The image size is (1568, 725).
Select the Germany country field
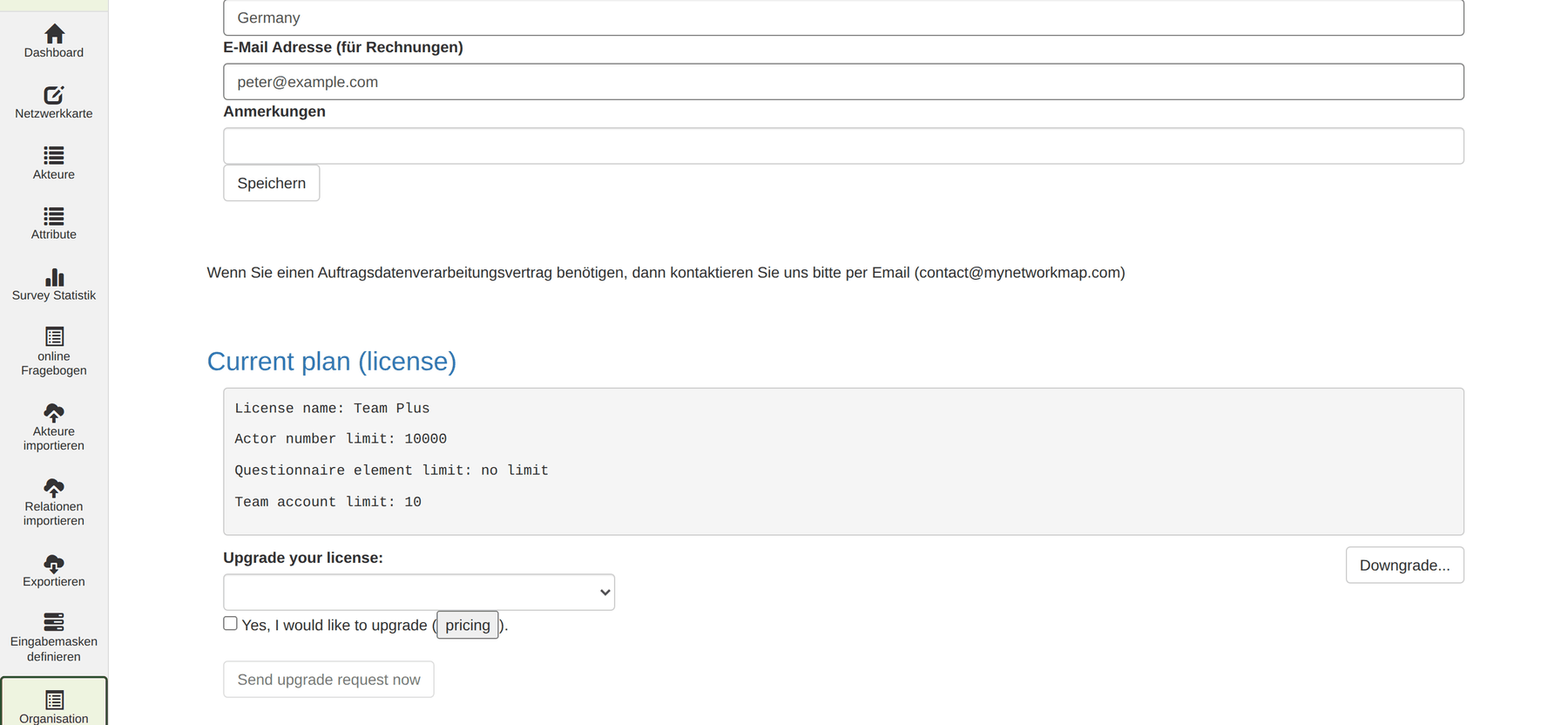point(843,17)
